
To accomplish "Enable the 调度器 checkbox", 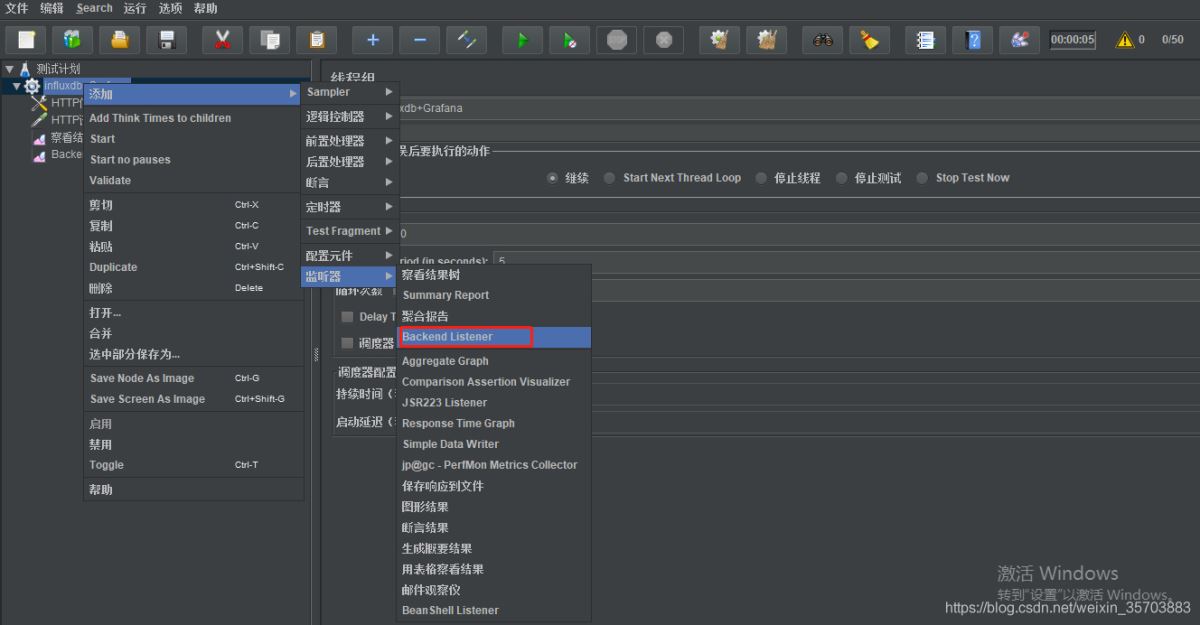I will click(x=347, y=343).
